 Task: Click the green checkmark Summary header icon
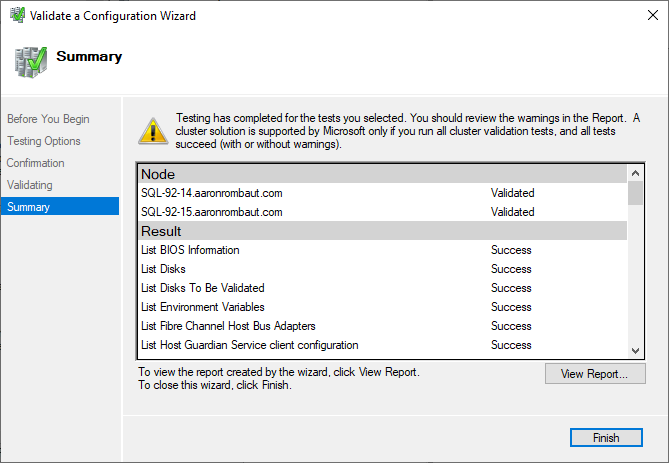click(30, 60)
